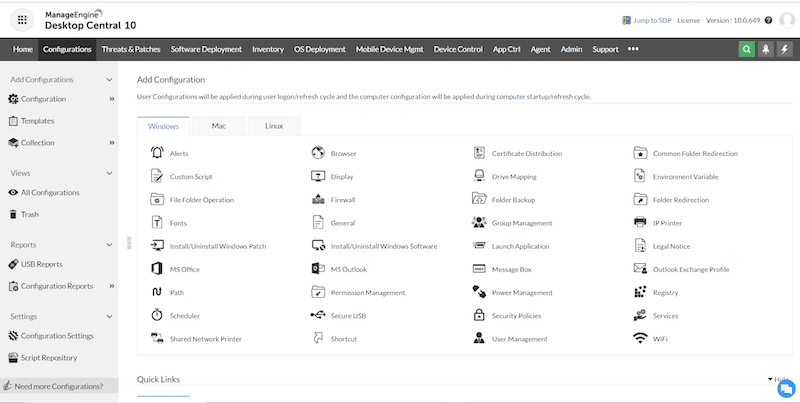Collapse the Reports sidebar section
800x403 pixels.
[109, 245]
